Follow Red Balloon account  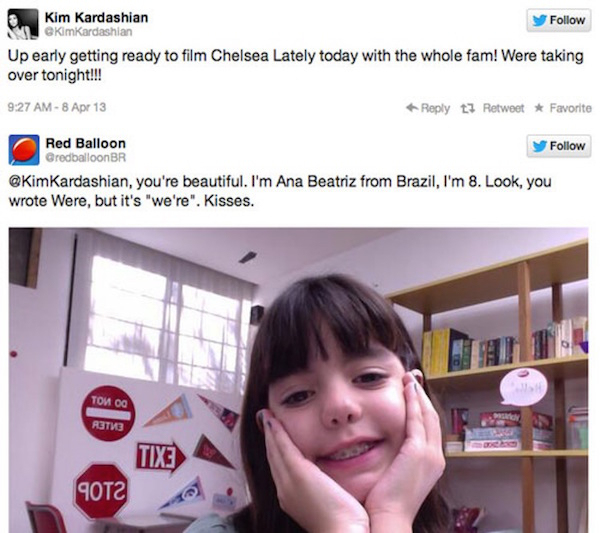click(x=559, y=146)
